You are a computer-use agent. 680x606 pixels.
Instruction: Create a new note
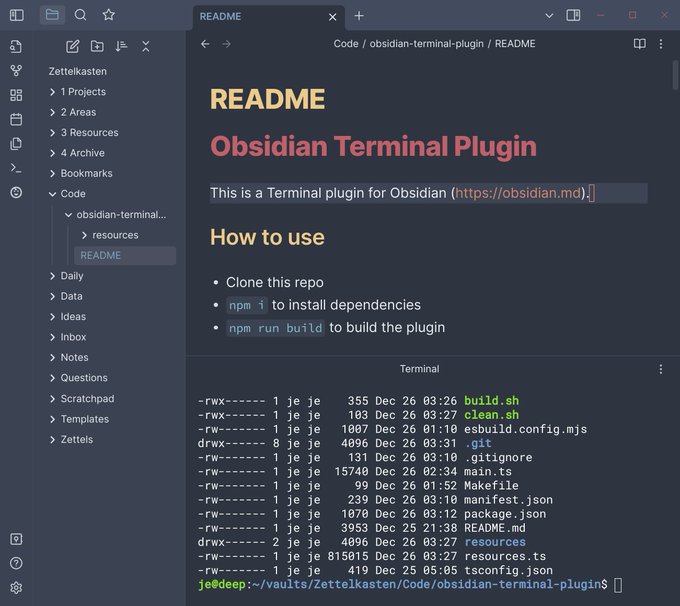coord(72,46)
